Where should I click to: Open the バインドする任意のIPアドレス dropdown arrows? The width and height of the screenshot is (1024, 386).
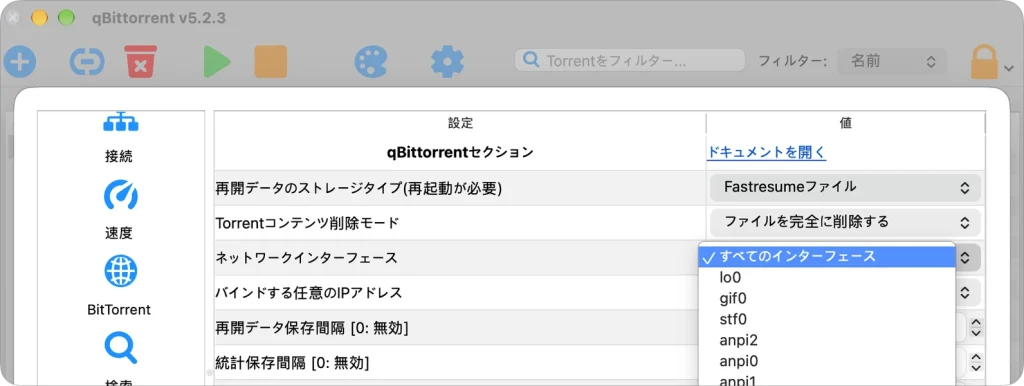pyautogui.click(x=965, y=292)
